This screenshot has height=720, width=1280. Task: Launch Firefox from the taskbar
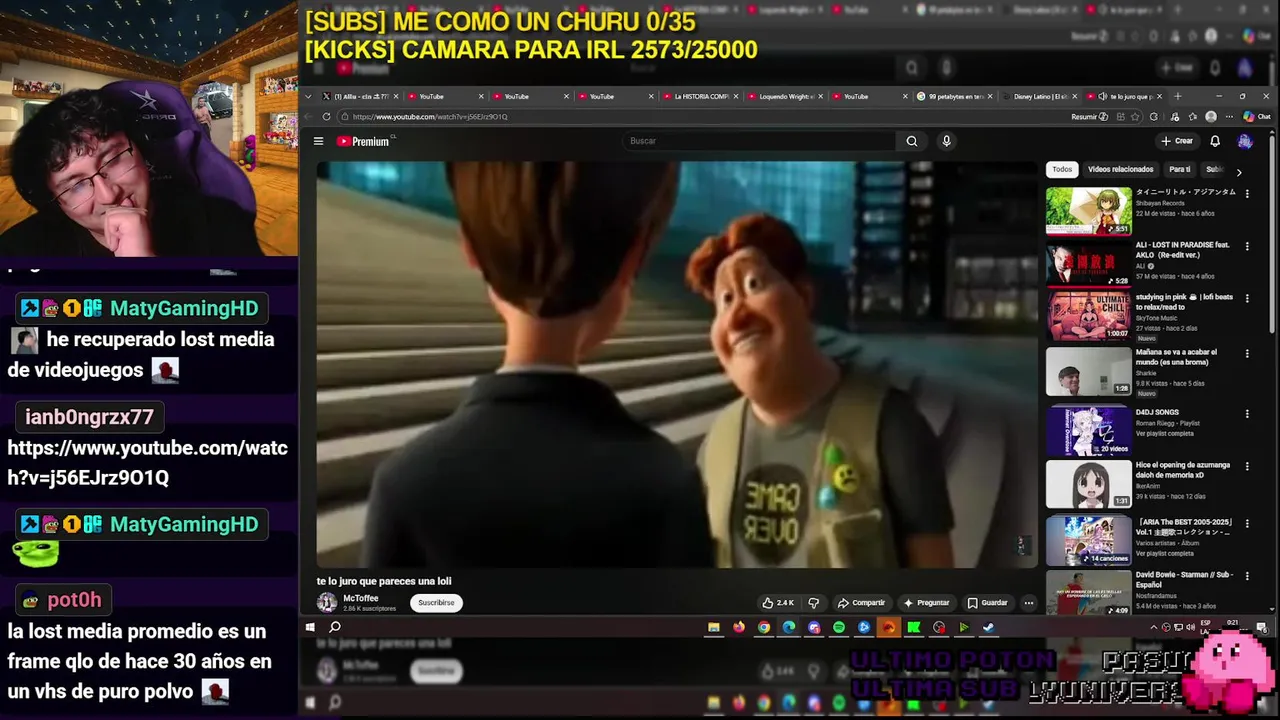point(739,627)
